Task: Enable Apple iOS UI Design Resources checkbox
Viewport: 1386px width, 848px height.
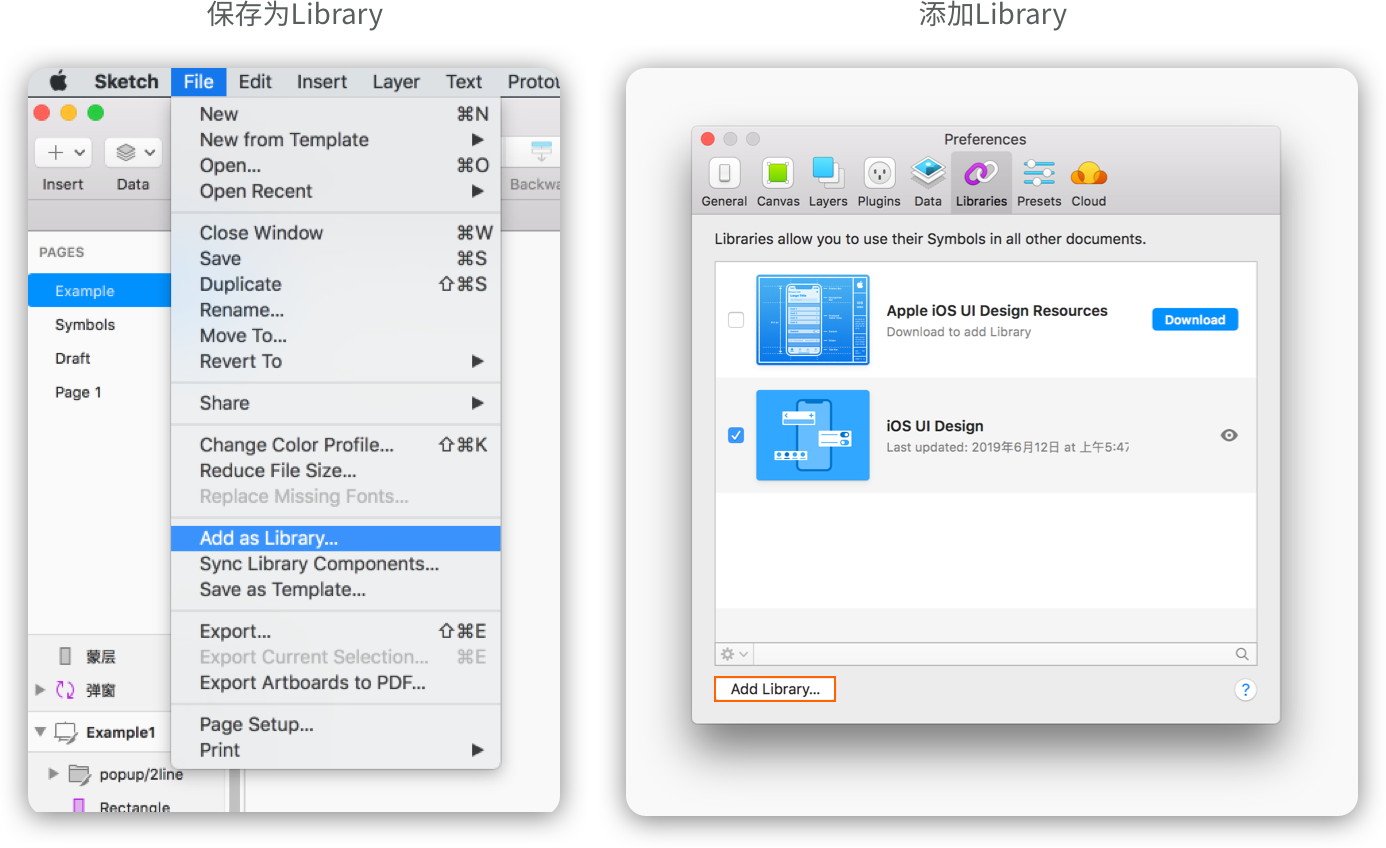Action: (x=736, y=320)
